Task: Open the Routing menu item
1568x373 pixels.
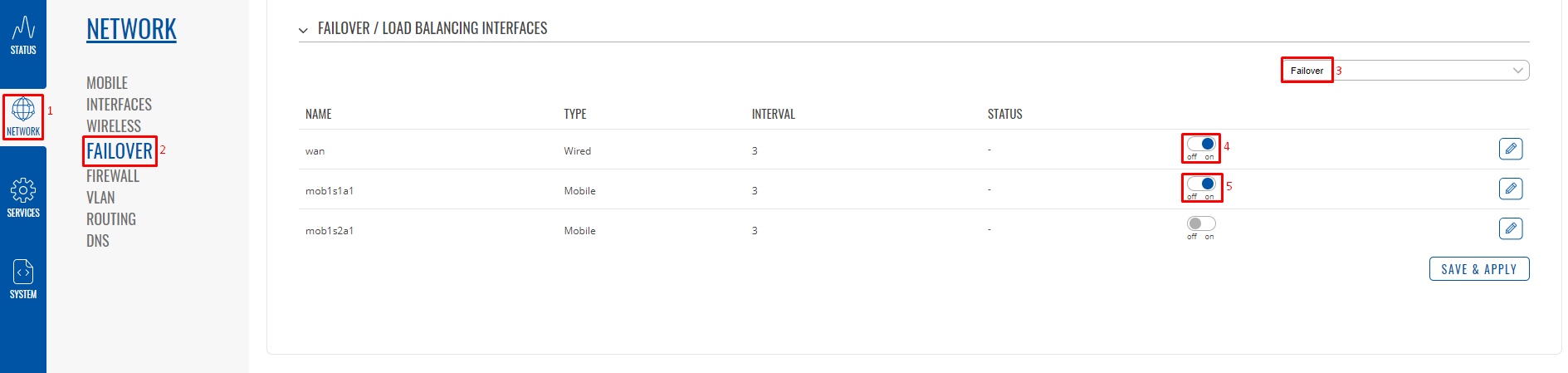Action: [x=111, y=219]
